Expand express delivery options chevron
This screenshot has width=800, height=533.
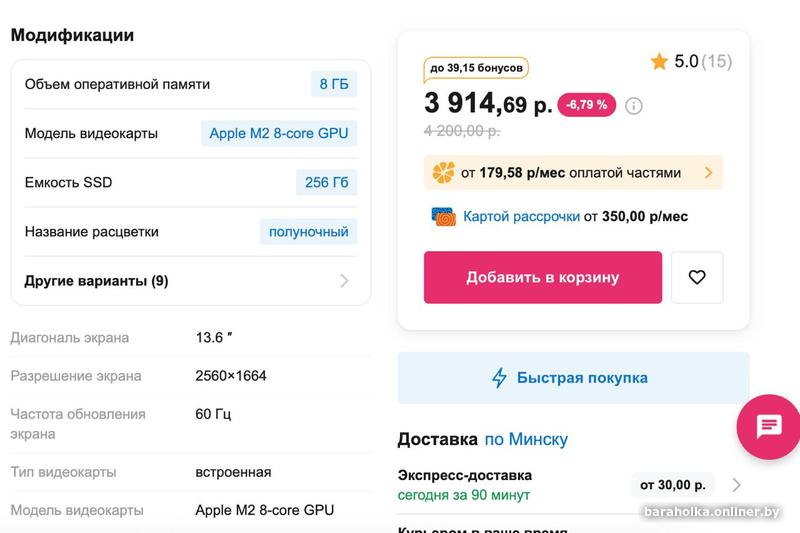(x=737, y=485)
